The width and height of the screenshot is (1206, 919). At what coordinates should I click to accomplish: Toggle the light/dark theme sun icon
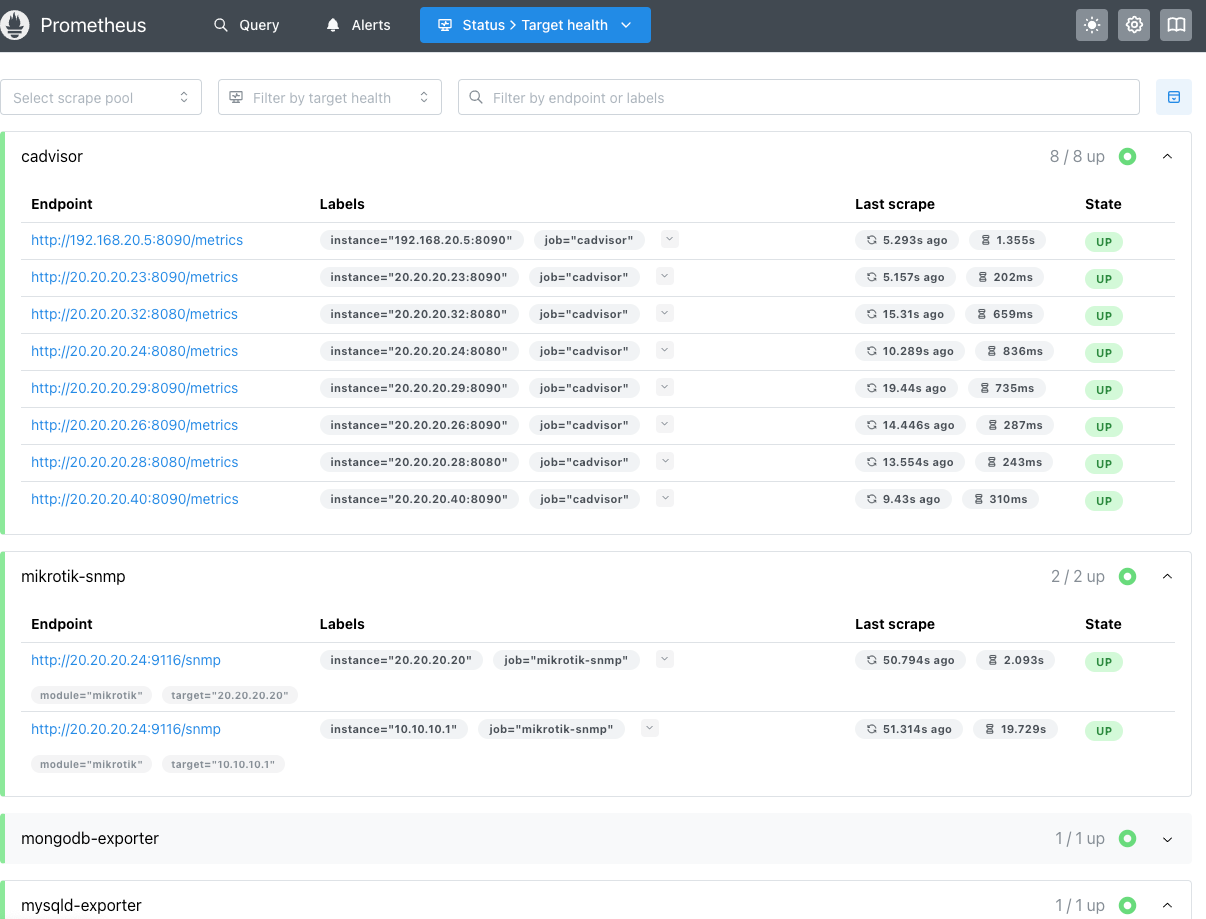pos(1092,25)
